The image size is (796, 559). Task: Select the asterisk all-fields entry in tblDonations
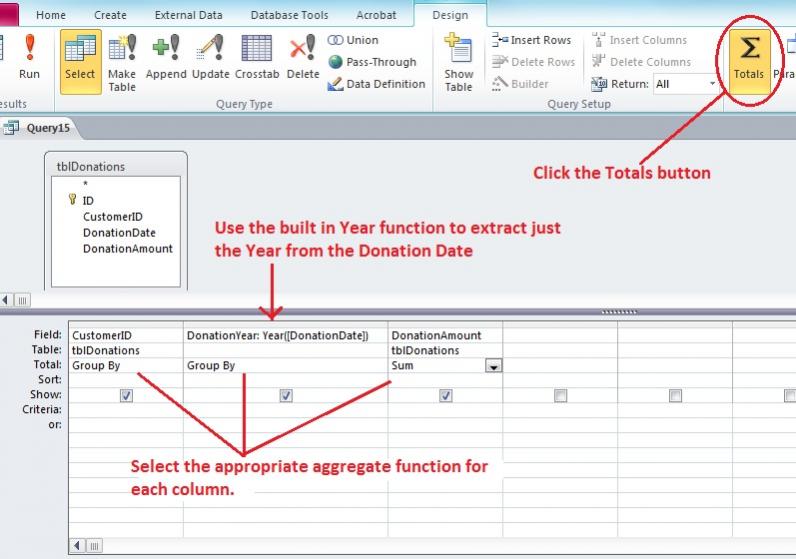point(85,183)
